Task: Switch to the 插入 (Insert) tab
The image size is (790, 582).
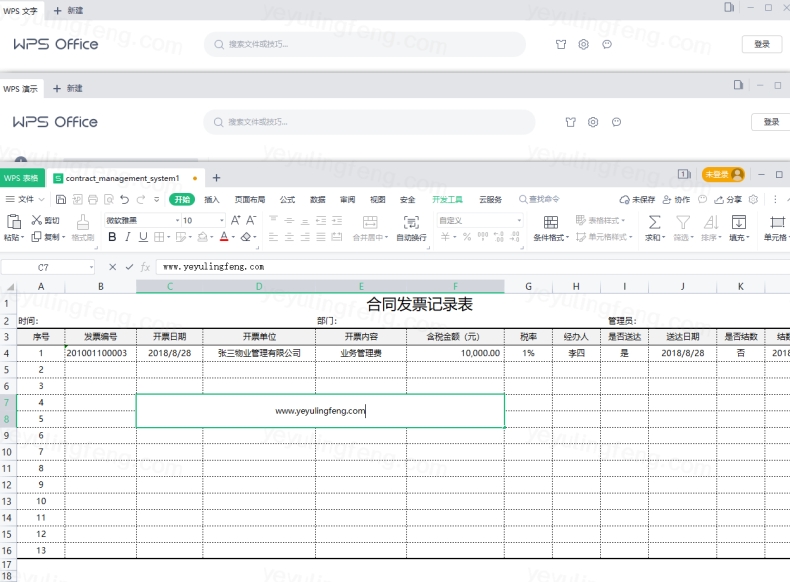Action: (x=212, y=200)
